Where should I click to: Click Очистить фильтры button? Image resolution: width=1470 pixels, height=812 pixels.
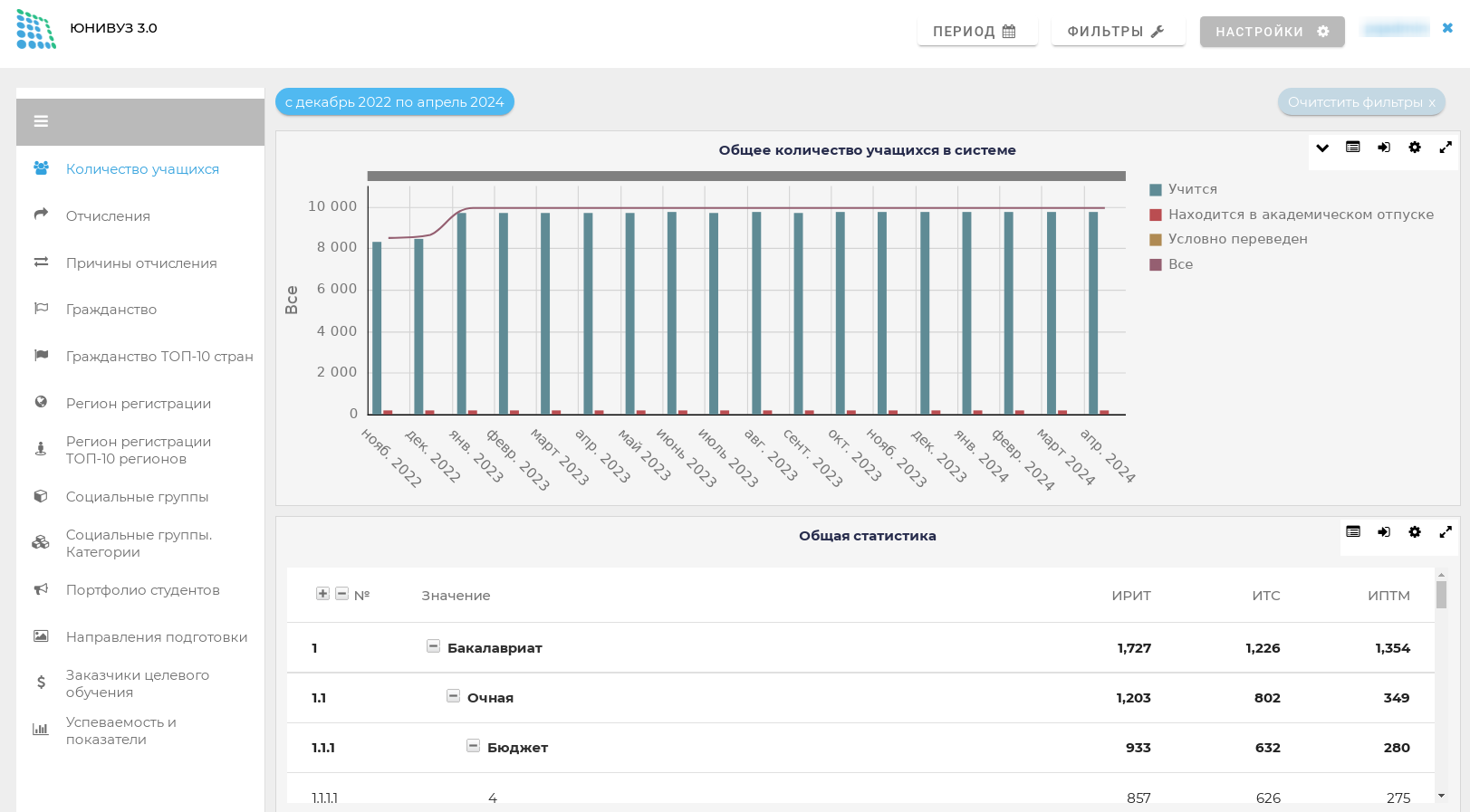pos(1361,102)
